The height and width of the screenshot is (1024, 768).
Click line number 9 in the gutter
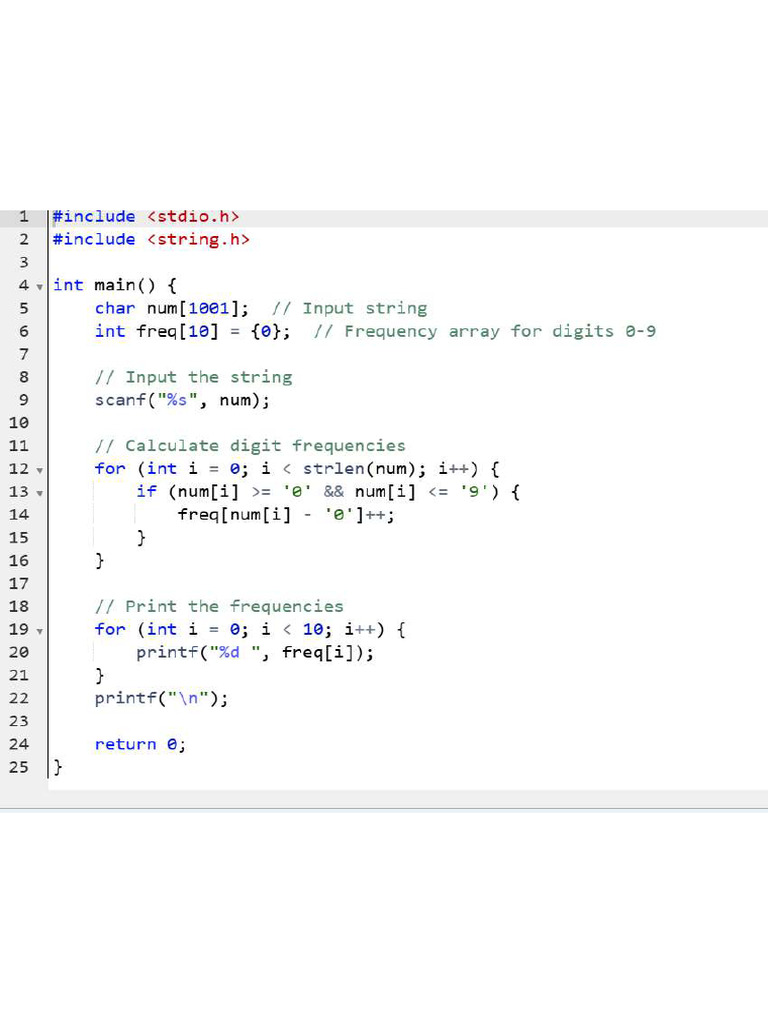24,400
